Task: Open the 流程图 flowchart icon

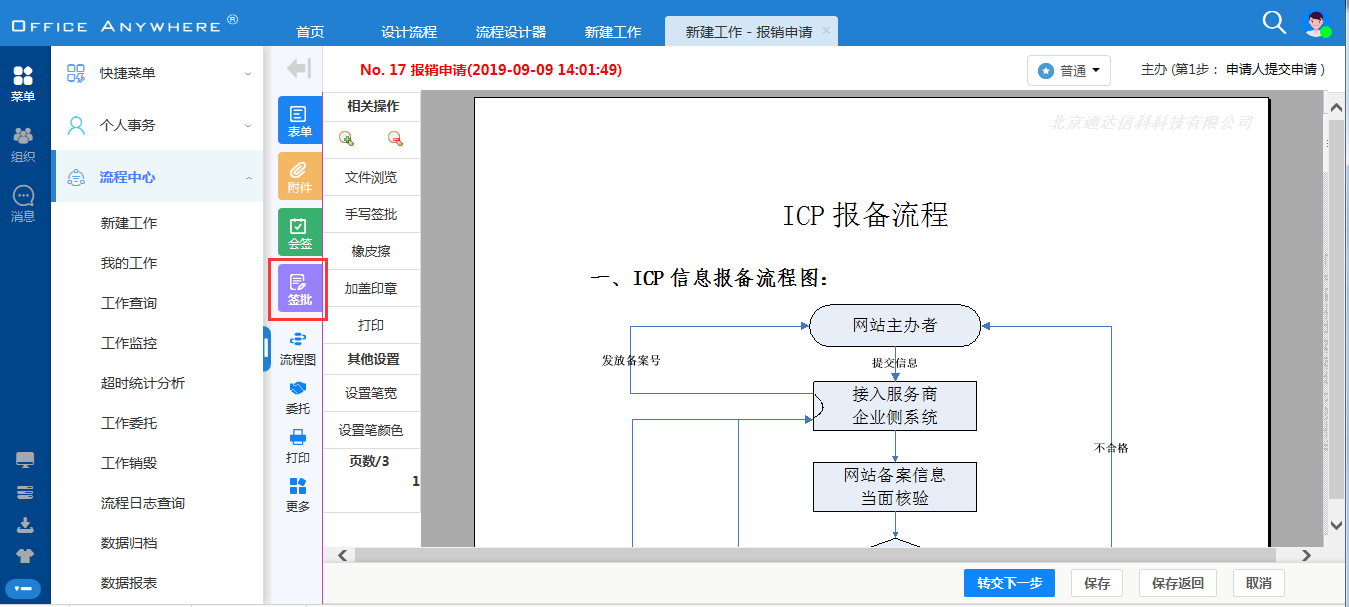Action: click(x=297, y=348)
